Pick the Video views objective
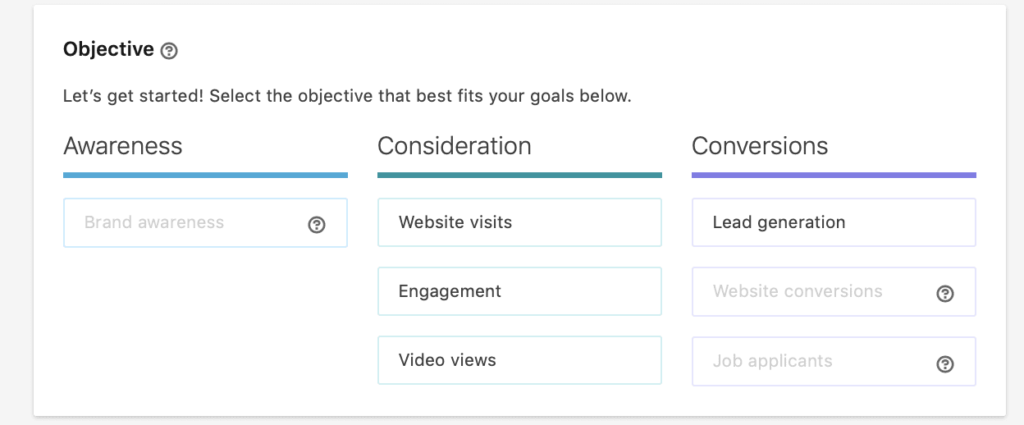The image size is (1024, 425). [519, 361]
